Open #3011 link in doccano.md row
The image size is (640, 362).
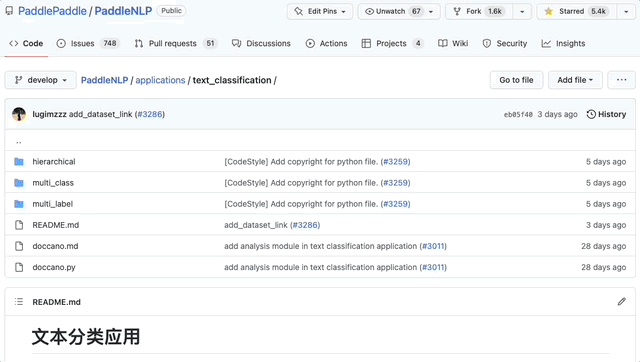tap(433, 246)
